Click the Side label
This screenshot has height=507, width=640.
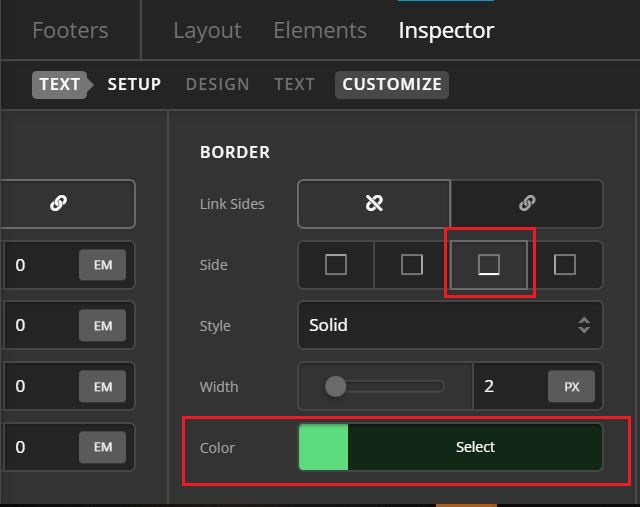[213, 265]
